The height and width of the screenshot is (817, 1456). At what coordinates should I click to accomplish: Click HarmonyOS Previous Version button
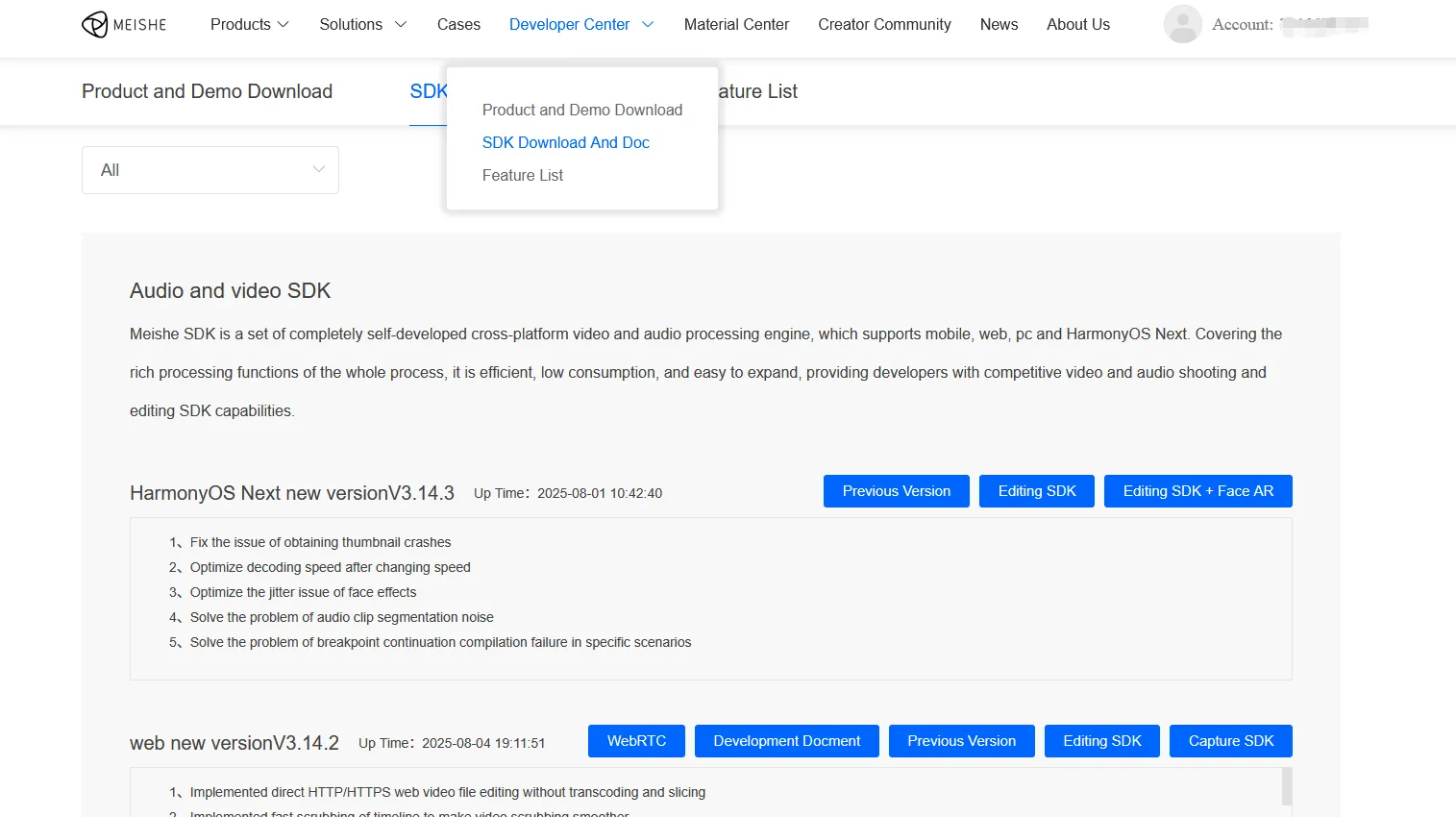896,491
